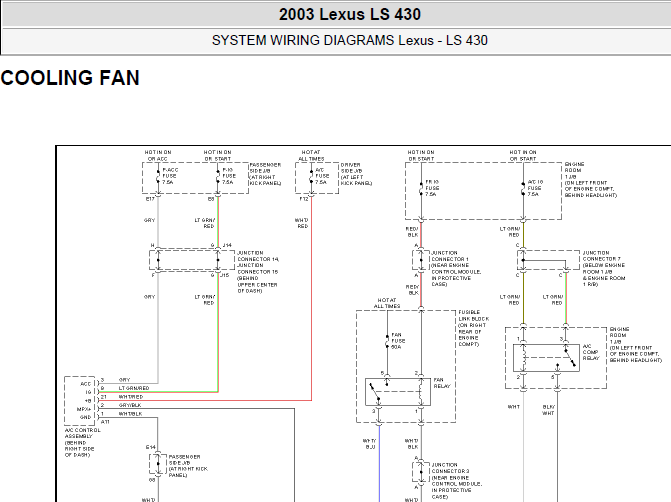The height and width of the screenshot is (502, 671).
Task: Click the "FUSIBLE LINK BLOCK" label
Action: pos(474,328)
